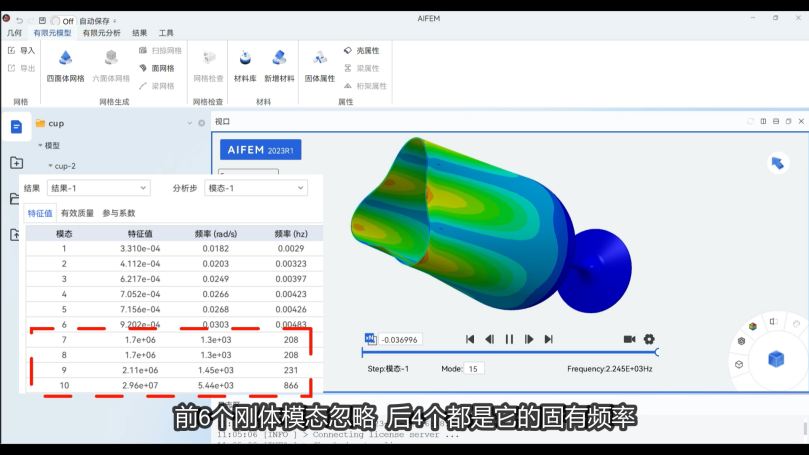The width and height of the screenshot is (809, 455).
Task: Jump to last animation frame
Action: click(x=548, y=339)
